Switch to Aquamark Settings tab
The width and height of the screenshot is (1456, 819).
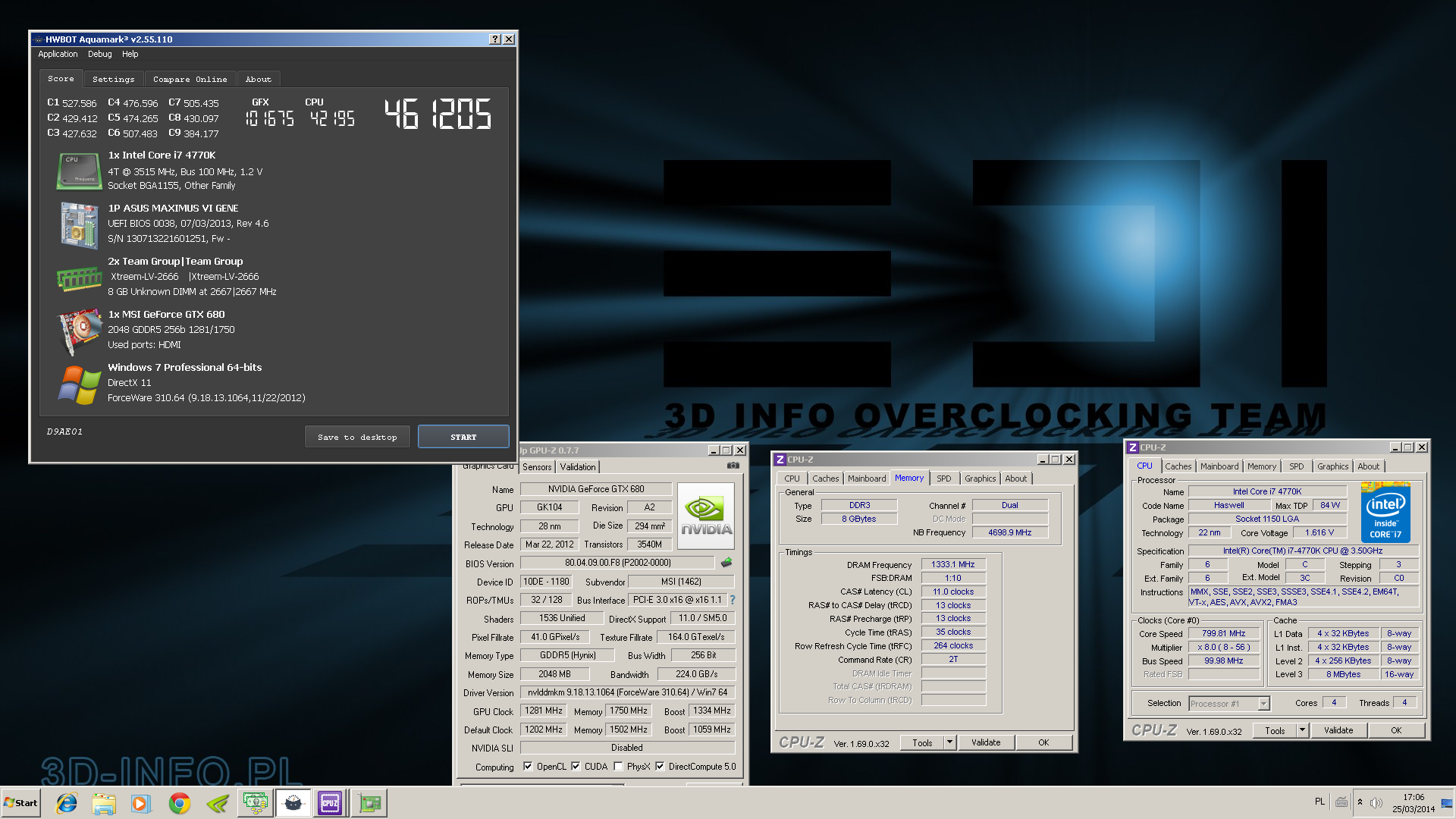114,80
